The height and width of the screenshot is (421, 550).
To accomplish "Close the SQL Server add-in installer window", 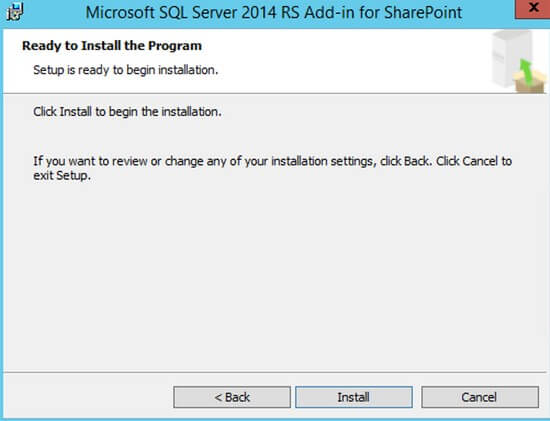I will click(532, 8).
